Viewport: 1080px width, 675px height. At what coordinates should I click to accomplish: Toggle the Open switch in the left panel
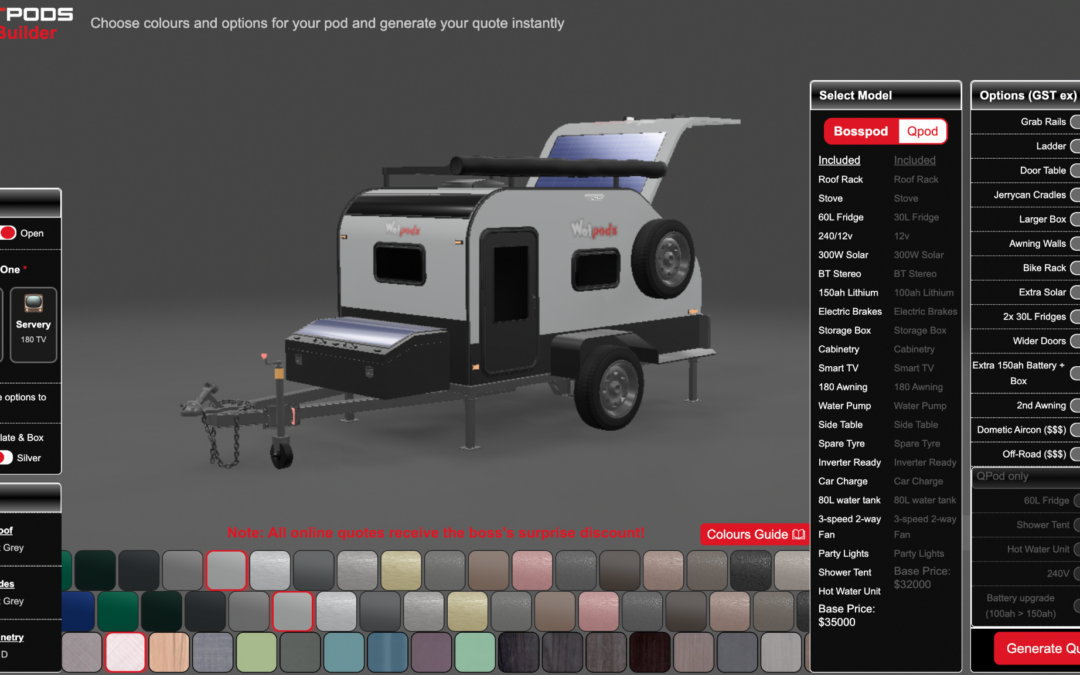point(8,233)
